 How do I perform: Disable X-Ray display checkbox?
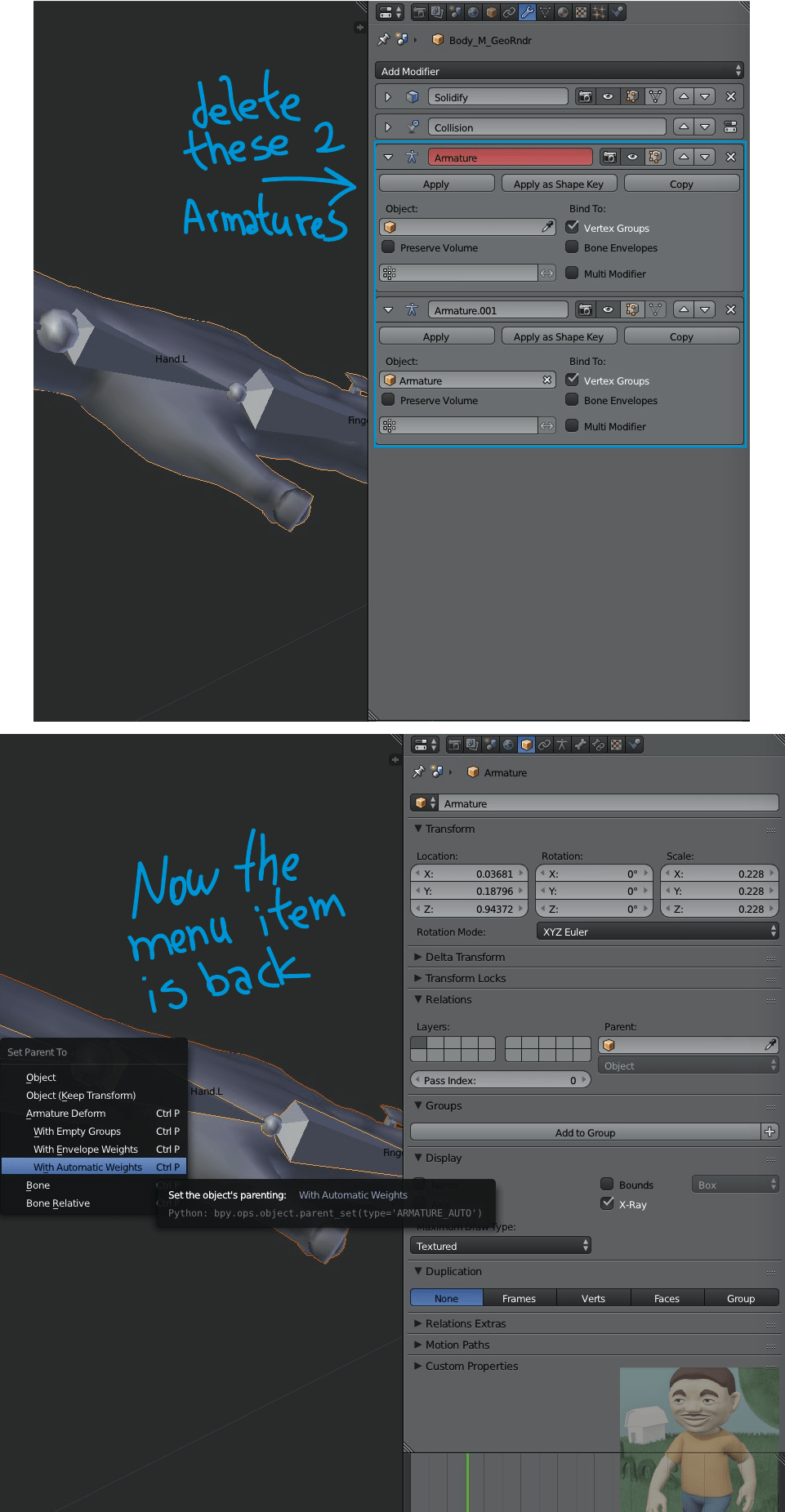click(x=607, y=1203)
